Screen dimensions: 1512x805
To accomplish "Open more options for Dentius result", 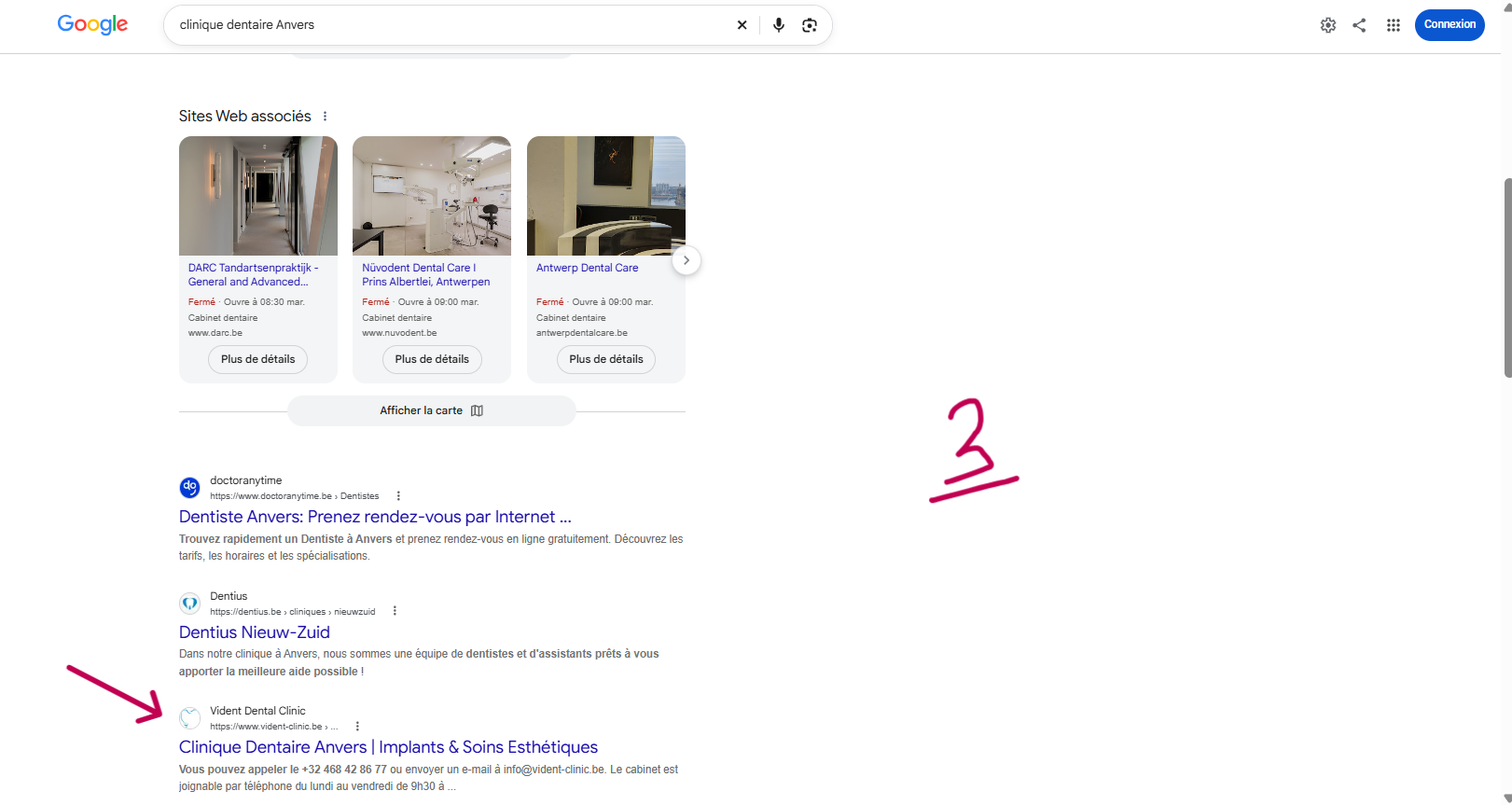I will [x=395, y=611].
